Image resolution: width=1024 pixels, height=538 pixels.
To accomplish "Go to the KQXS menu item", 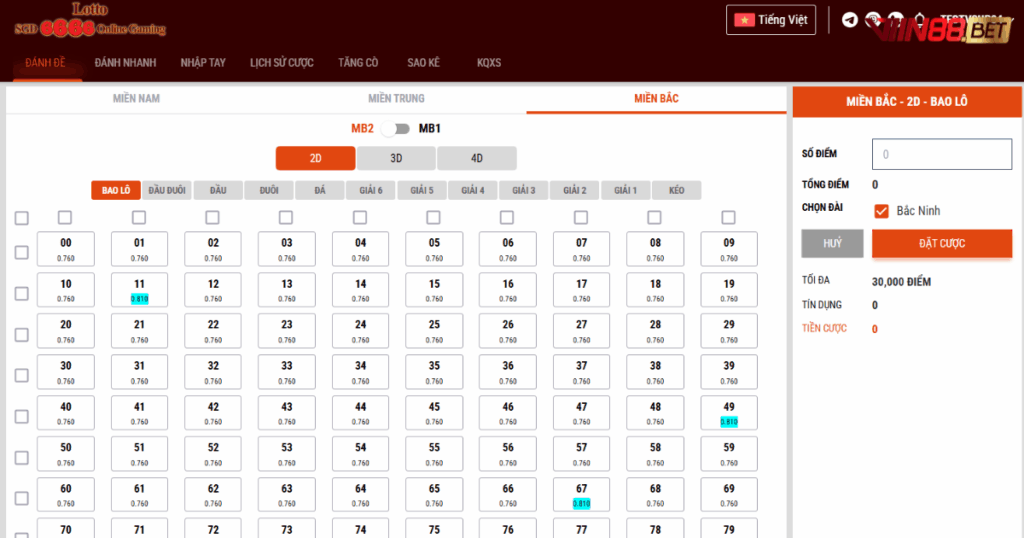I will 489,63.
